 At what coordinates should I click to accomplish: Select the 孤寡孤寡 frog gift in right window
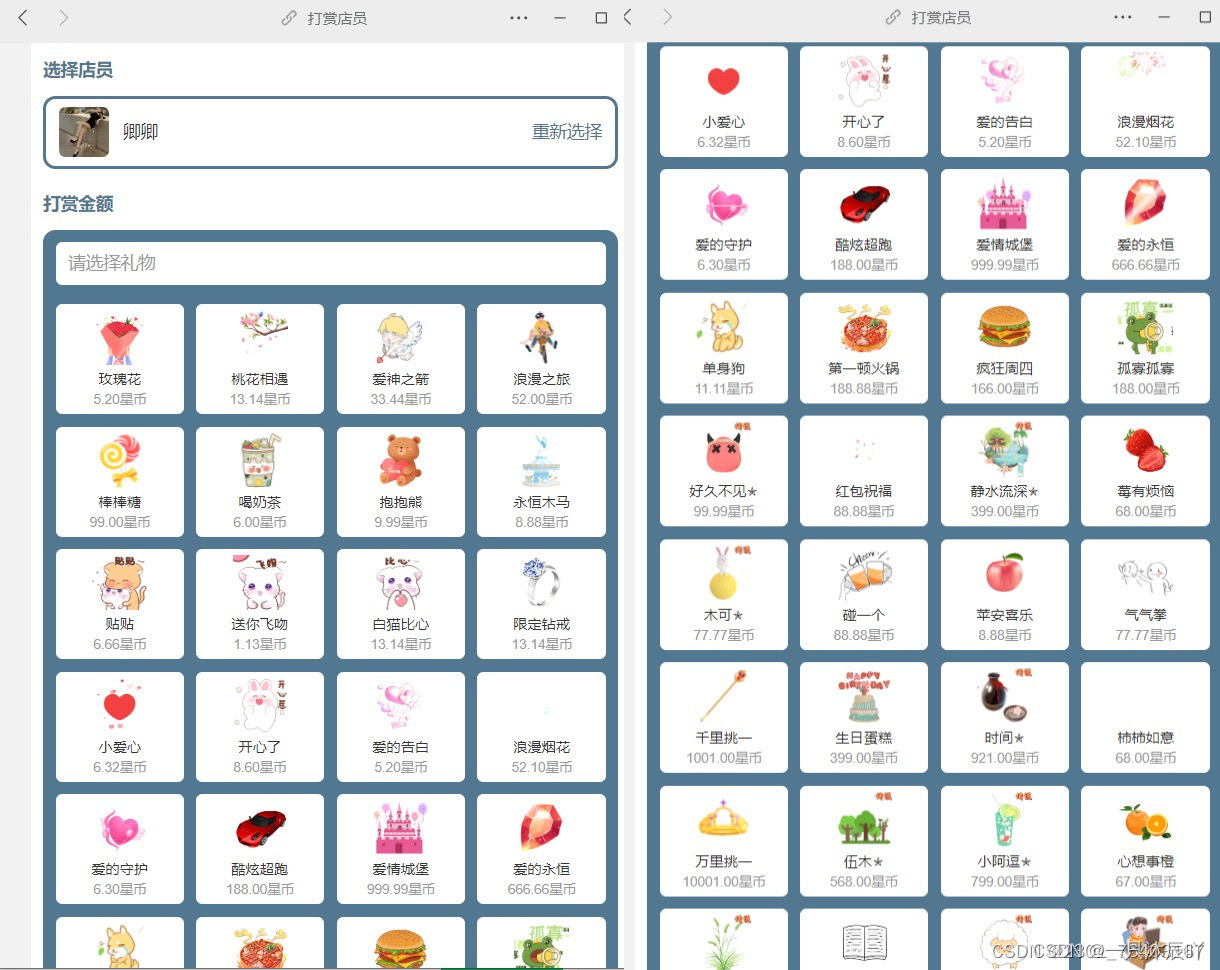click(x=1145, y=348)
